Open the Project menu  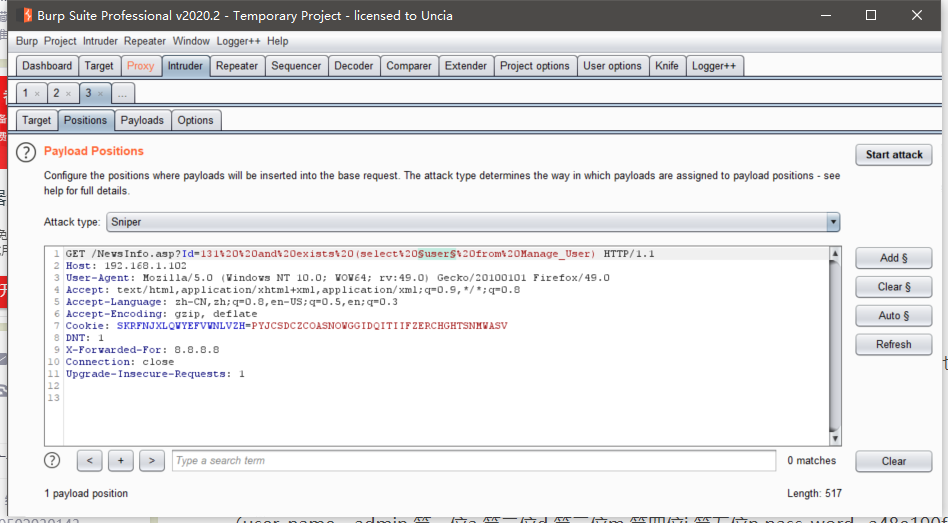[60, 41]
